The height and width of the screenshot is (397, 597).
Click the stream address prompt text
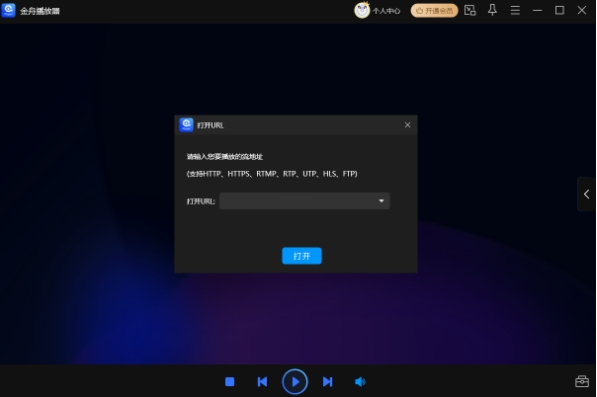[x=225, y=156]
